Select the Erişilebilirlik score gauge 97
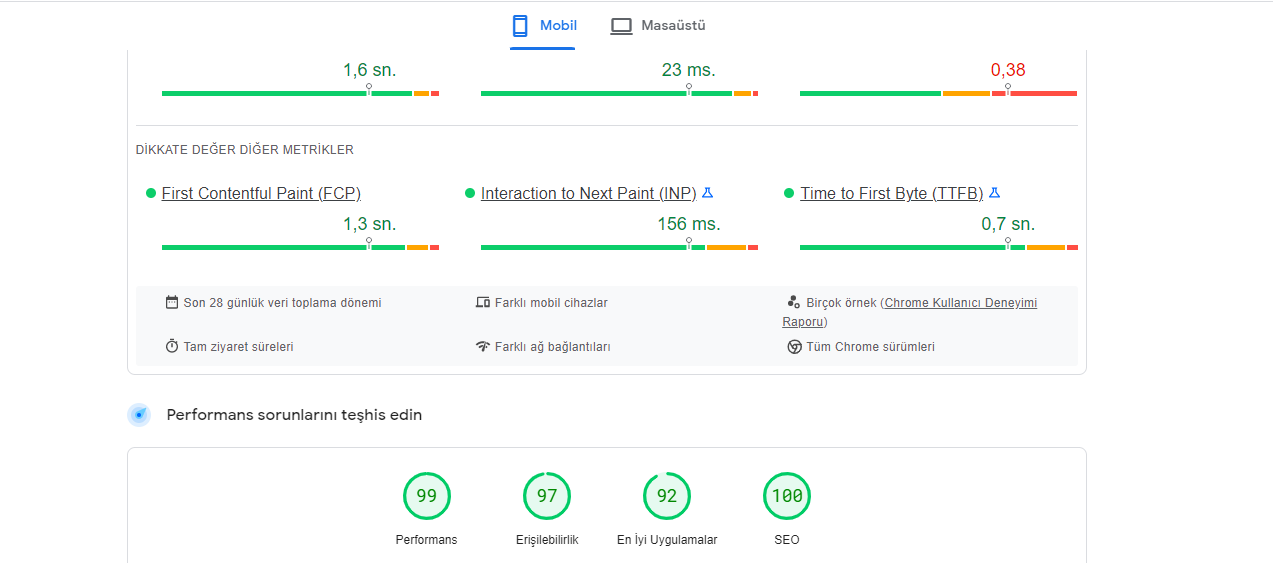Image resolution: width=1273 pixels, height=563 pixels. 547,496
